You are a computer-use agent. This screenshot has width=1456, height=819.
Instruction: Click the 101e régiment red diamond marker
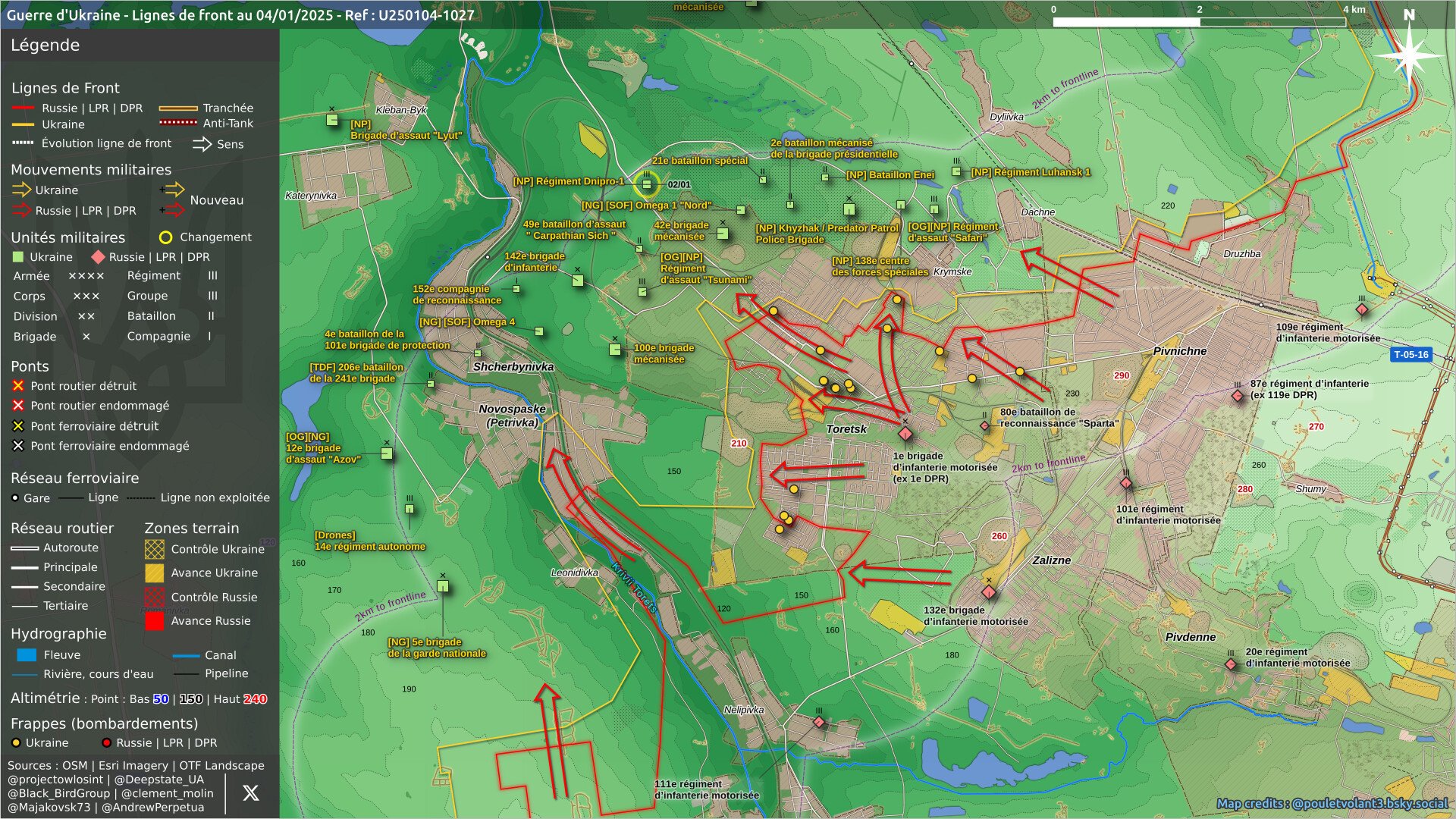[x=1125, y=483]
